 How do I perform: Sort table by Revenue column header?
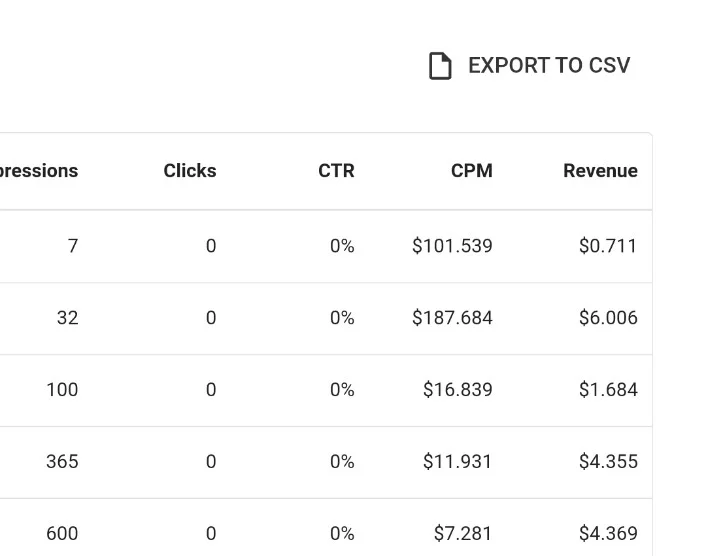pyautogui.click(x=600, y=171)
